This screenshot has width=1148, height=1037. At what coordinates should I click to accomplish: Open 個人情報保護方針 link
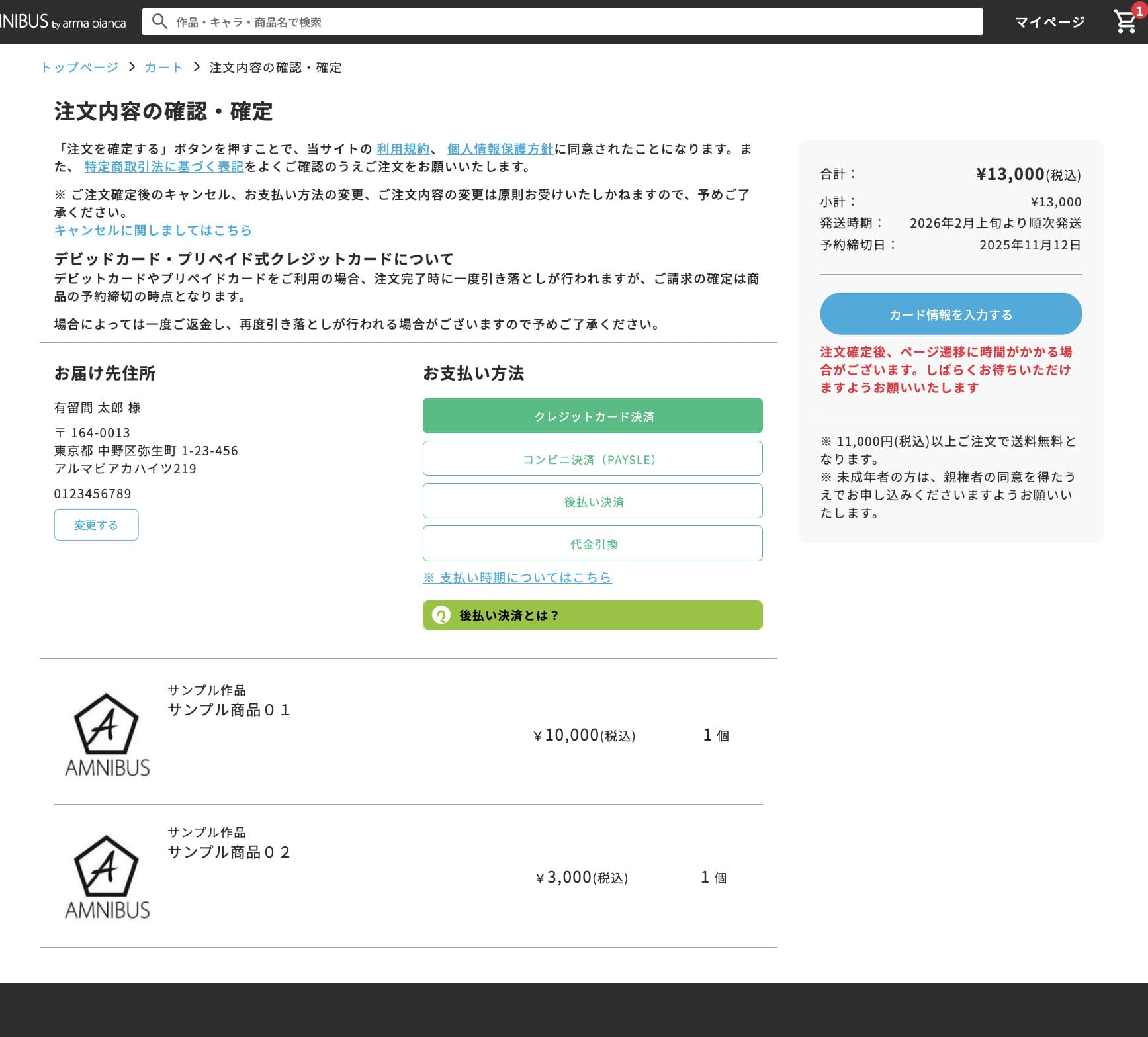[500, 149]
